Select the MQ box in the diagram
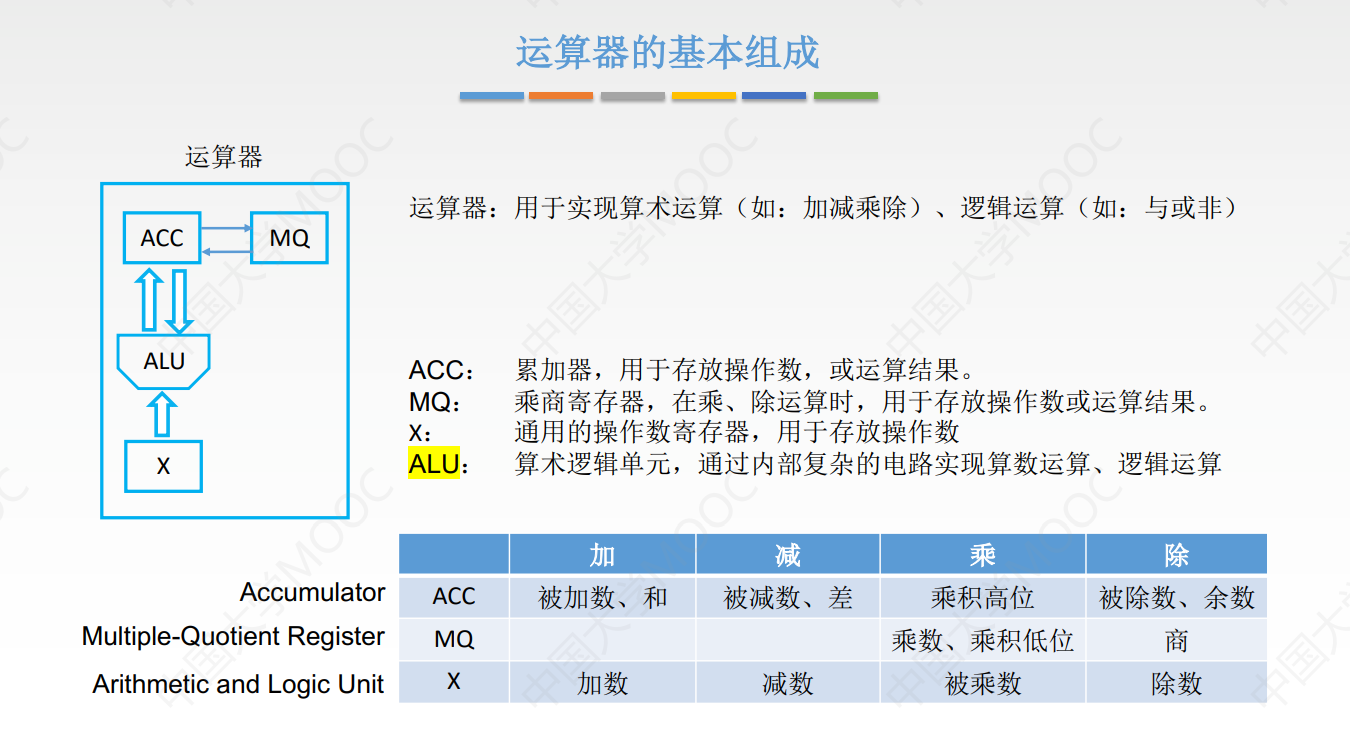This screenshot has width=1350, height=734. (x=289, y=238)
